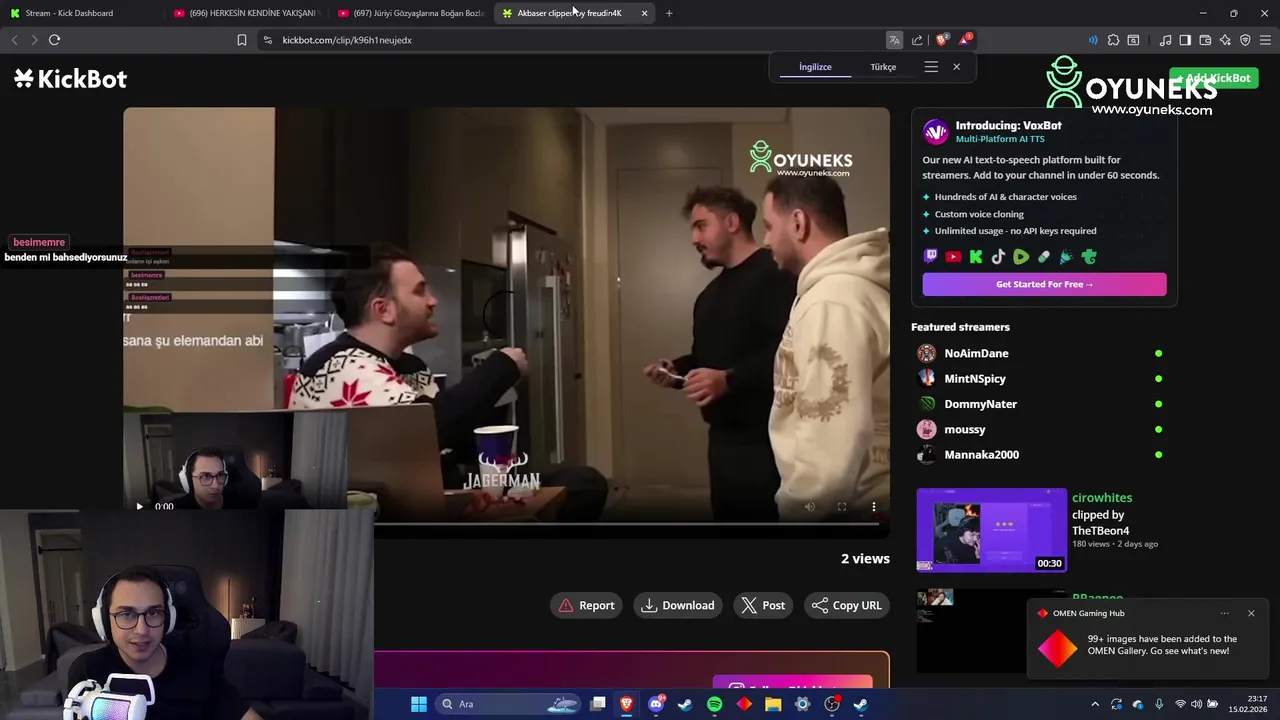Open Leo AI sparkle icon in toolbar
Image resolution: width=1280 pixels, height=720 pixels.
[1225, 40]
